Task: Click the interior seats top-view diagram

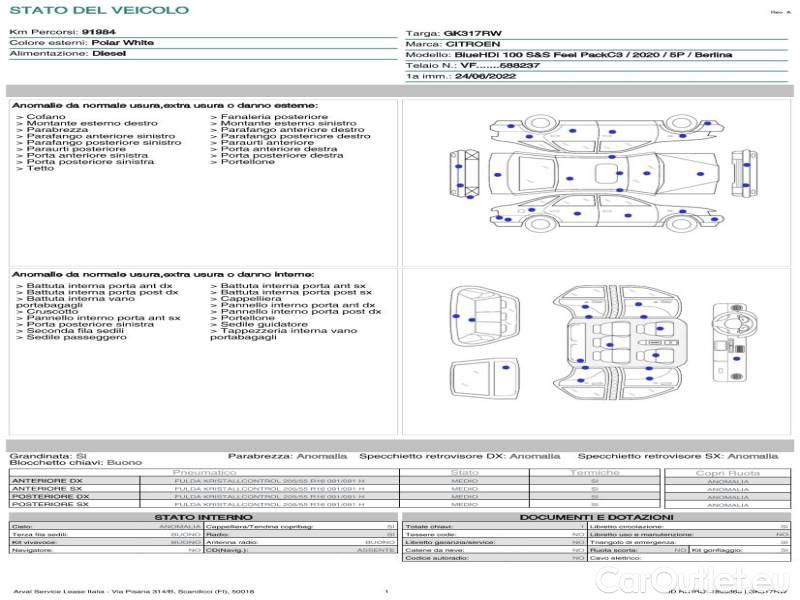Action: [617, 342]
